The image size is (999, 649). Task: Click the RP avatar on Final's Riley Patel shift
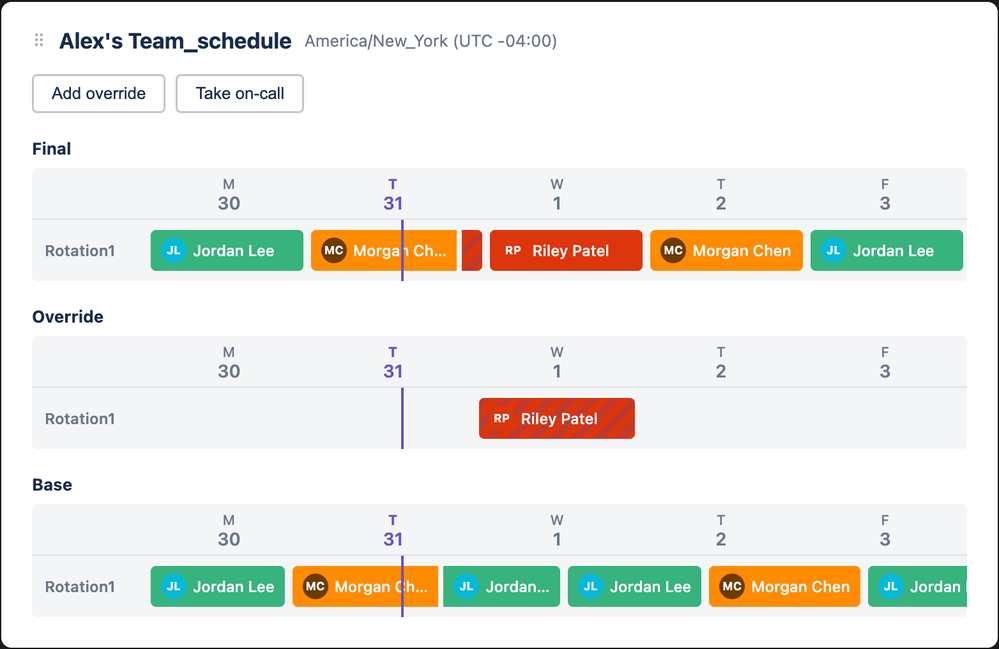click(513, 250)
